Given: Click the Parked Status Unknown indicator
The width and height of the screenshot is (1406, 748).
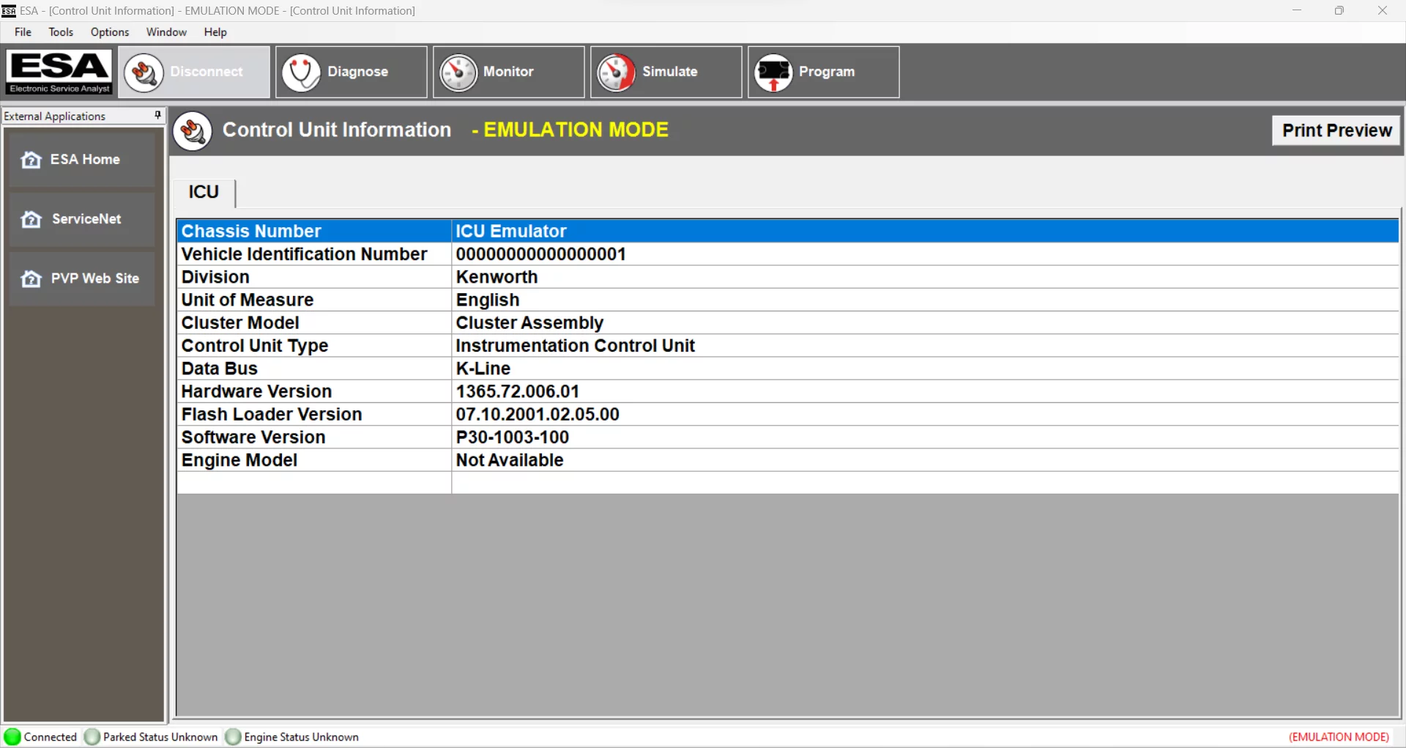Looking at the screenshot, I should click(92, 737).
